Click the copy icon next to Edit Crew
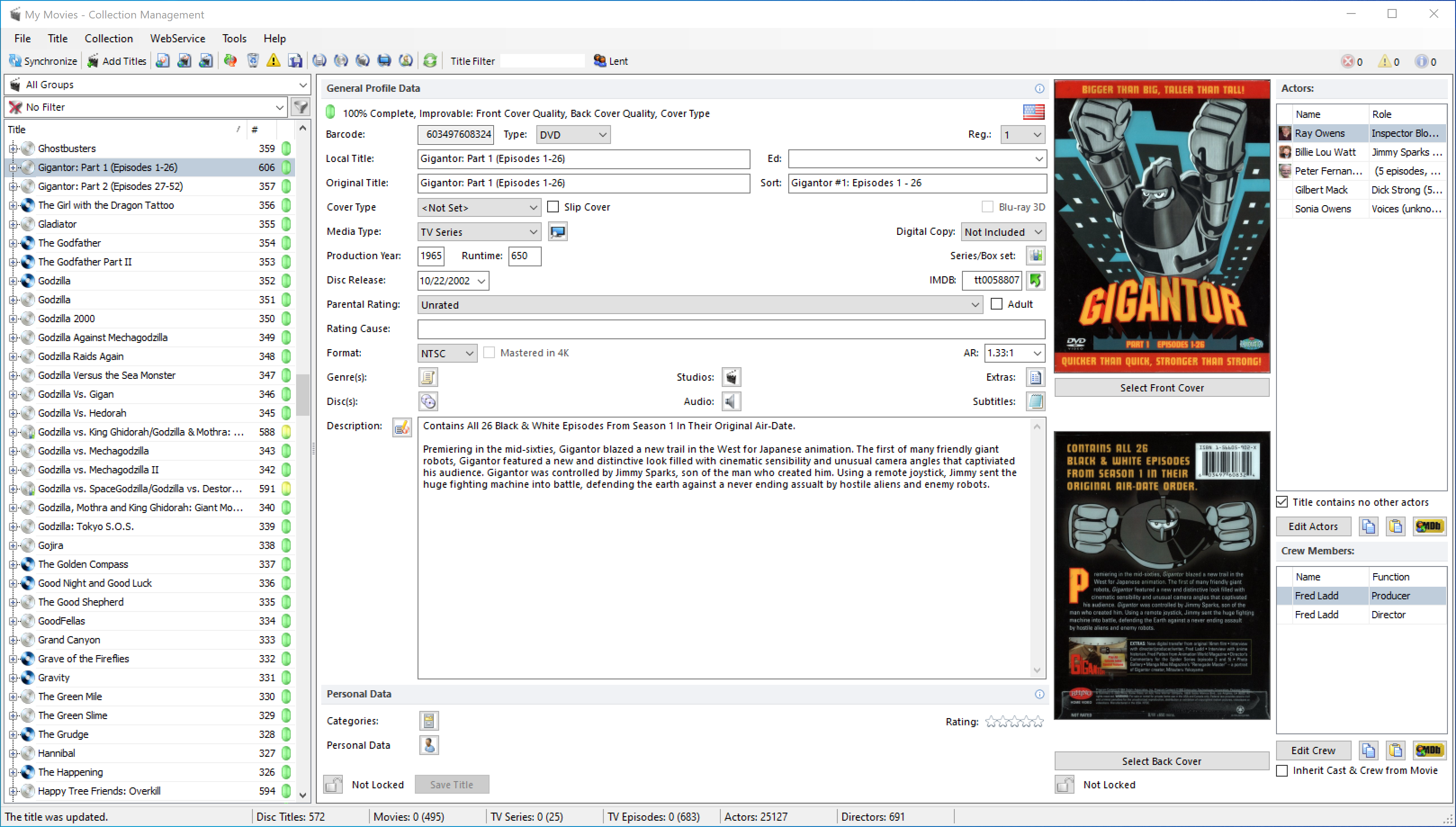Viewport: 1456px width, 827px height. 1369,751
